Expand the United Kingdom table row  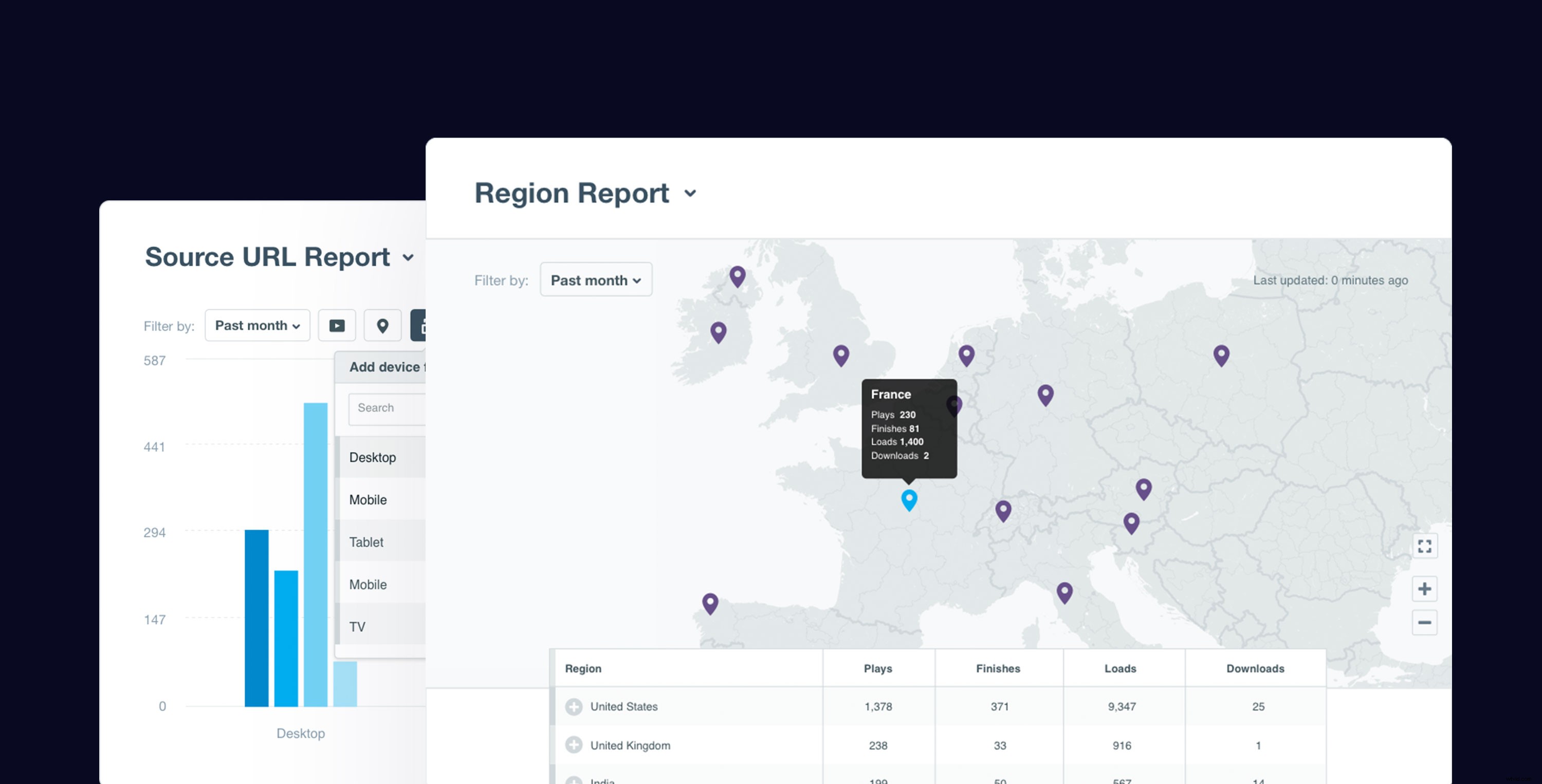[574, 745]
